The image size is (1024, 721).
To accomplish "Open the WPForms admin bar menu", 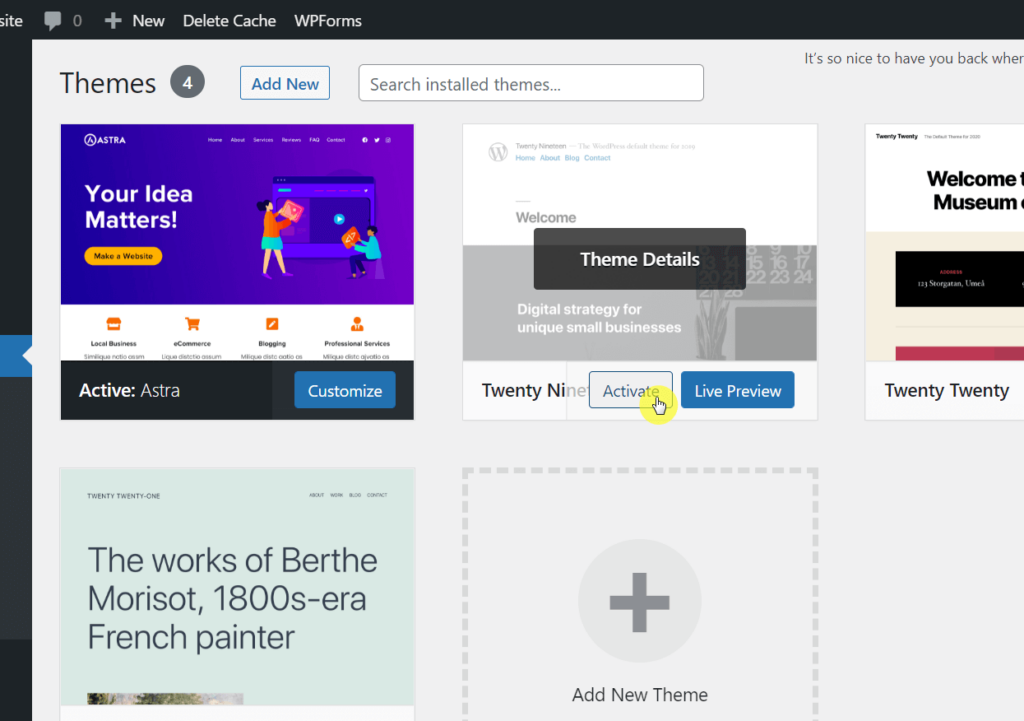I will (328, 21).
